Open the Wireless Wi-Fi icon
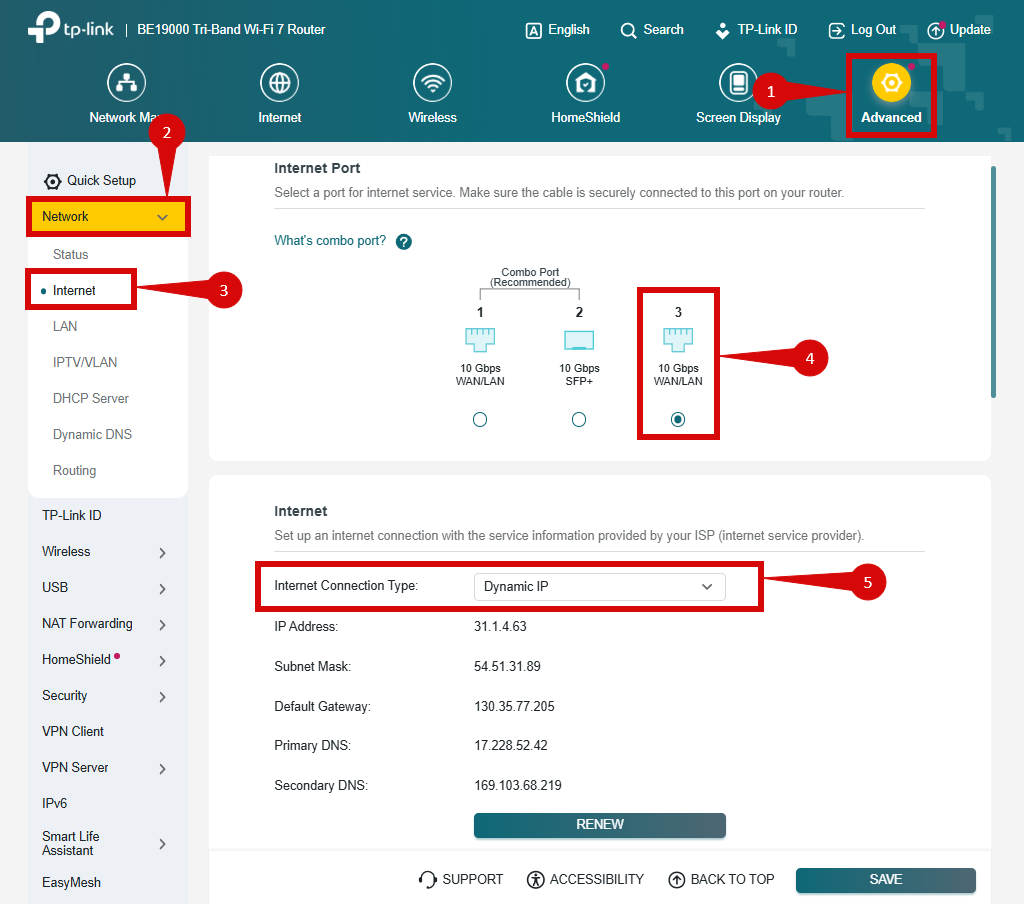Viewport: 1024px width, 904px height. [432, 83]
